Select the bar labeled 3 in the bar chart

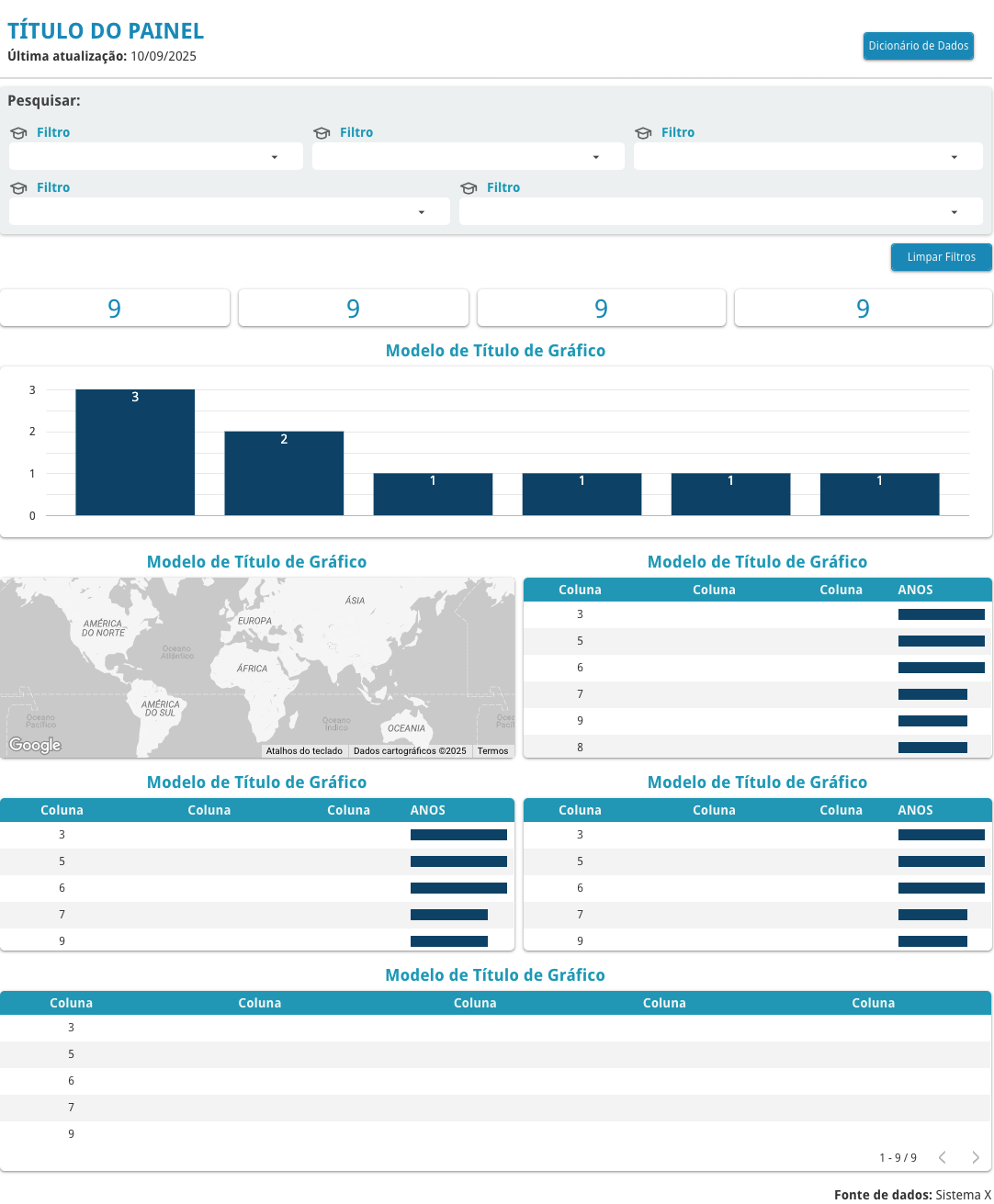(135, 453)
